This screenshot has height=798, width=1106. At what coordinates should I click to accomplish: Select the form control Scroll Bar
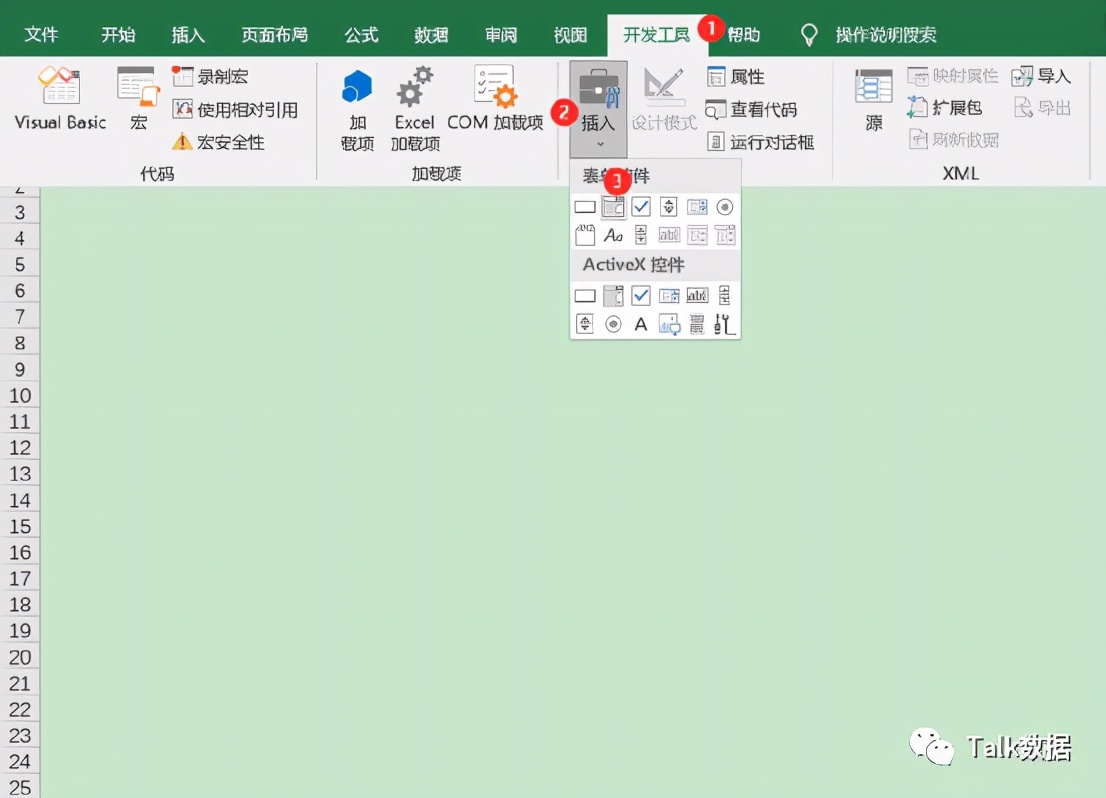(640, 235)
